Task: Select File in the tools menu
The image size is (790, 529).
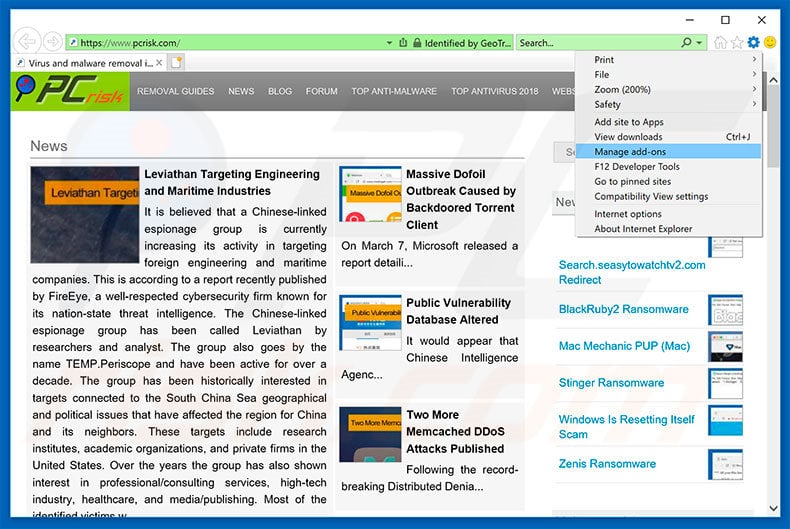Action: [669, 75]
